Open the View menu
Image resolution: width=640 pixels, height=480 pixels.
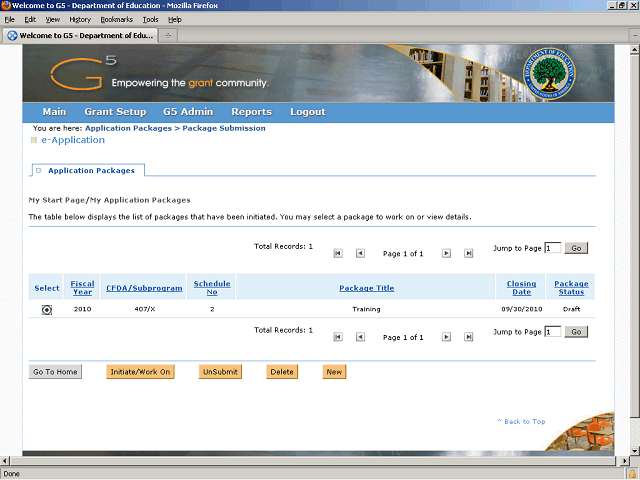coord(52,19)
